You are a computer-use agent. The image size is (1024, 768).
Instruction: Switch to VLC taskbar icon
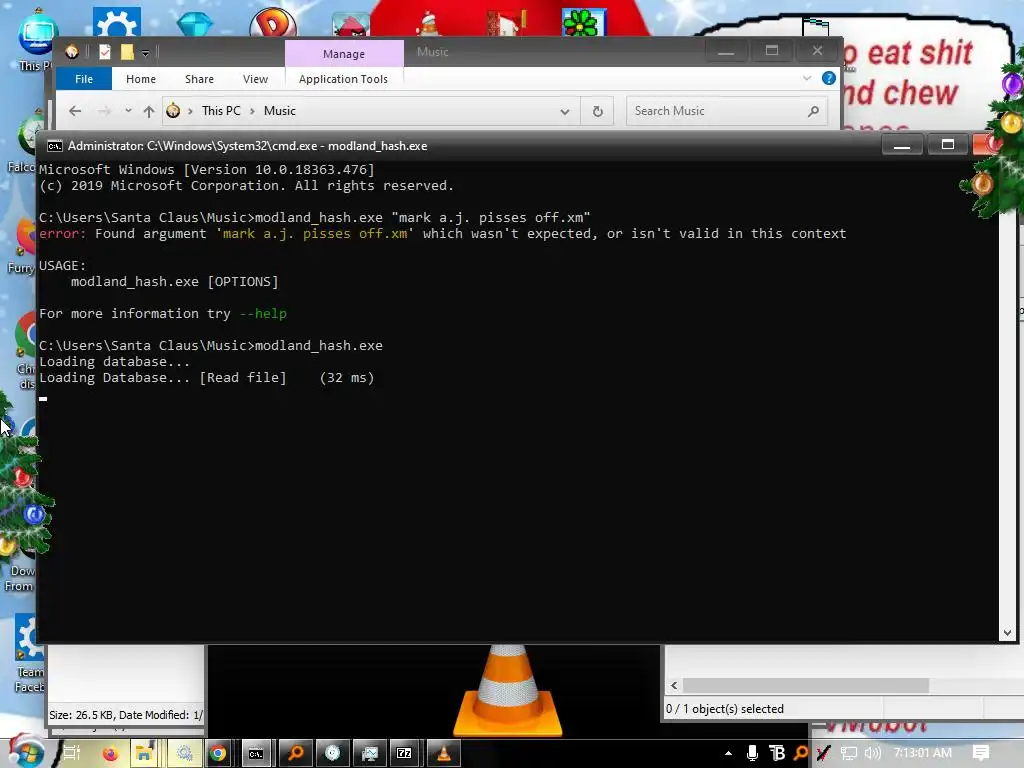tap(443, 754)
